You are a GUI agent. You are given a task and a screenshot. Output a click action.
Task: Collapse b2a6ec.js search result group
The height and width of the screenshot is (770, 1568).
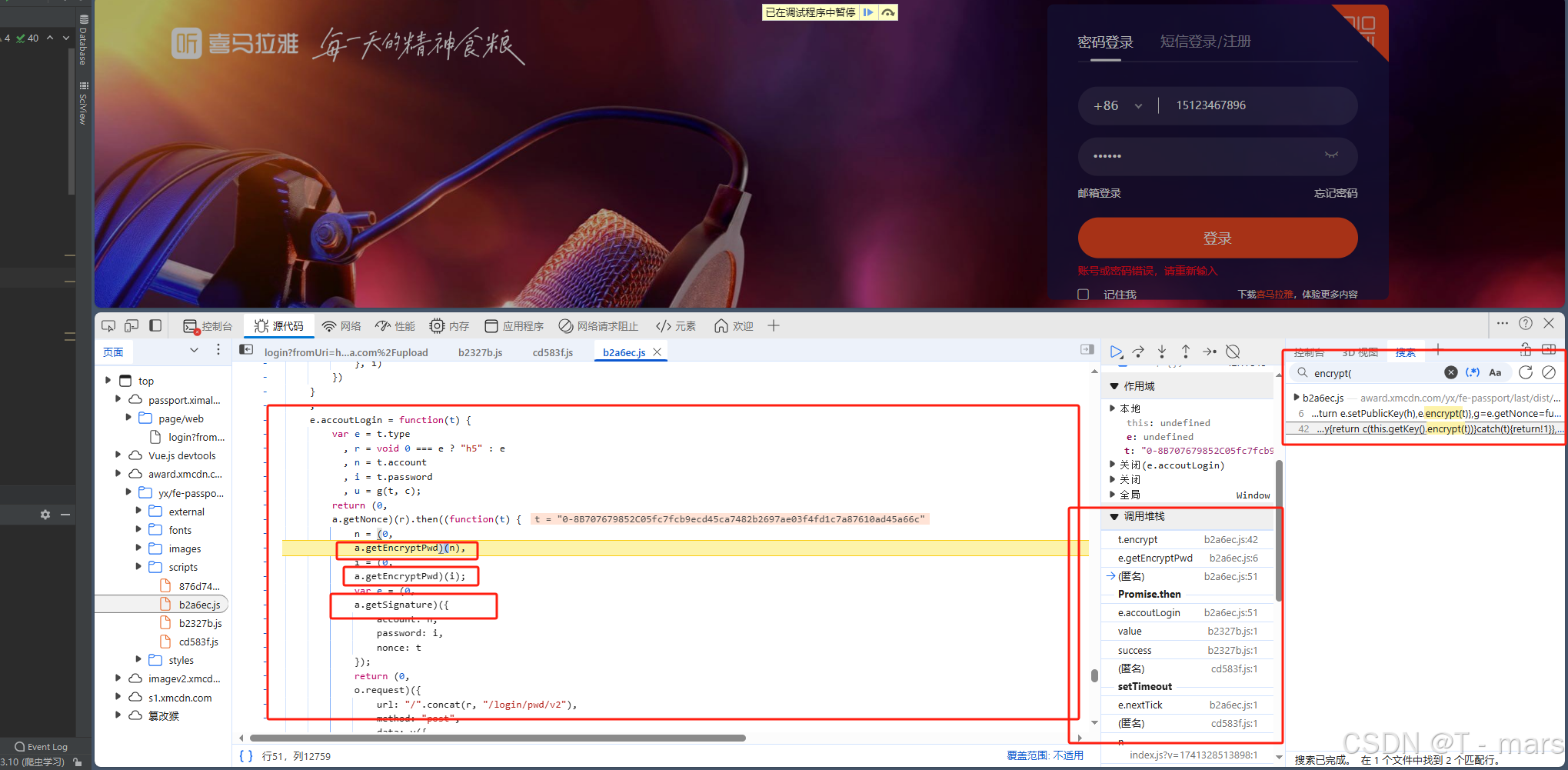pos(1297,398)
